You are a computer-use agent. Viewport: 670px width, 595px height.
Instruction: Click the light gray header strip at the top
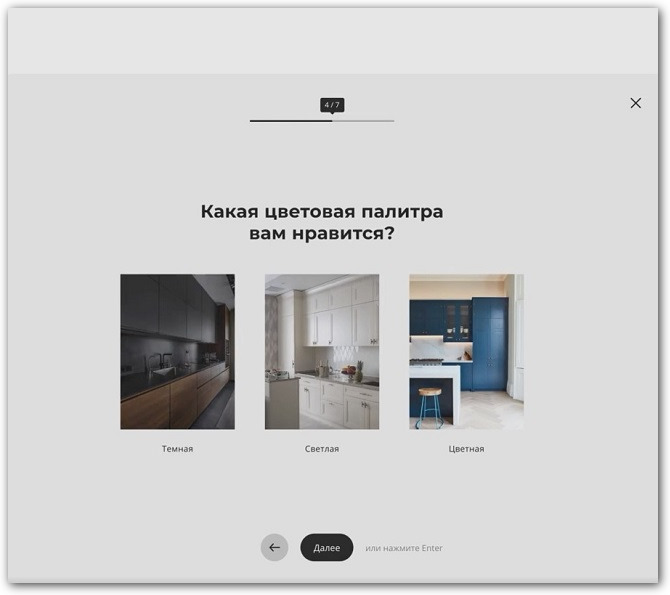334,40
